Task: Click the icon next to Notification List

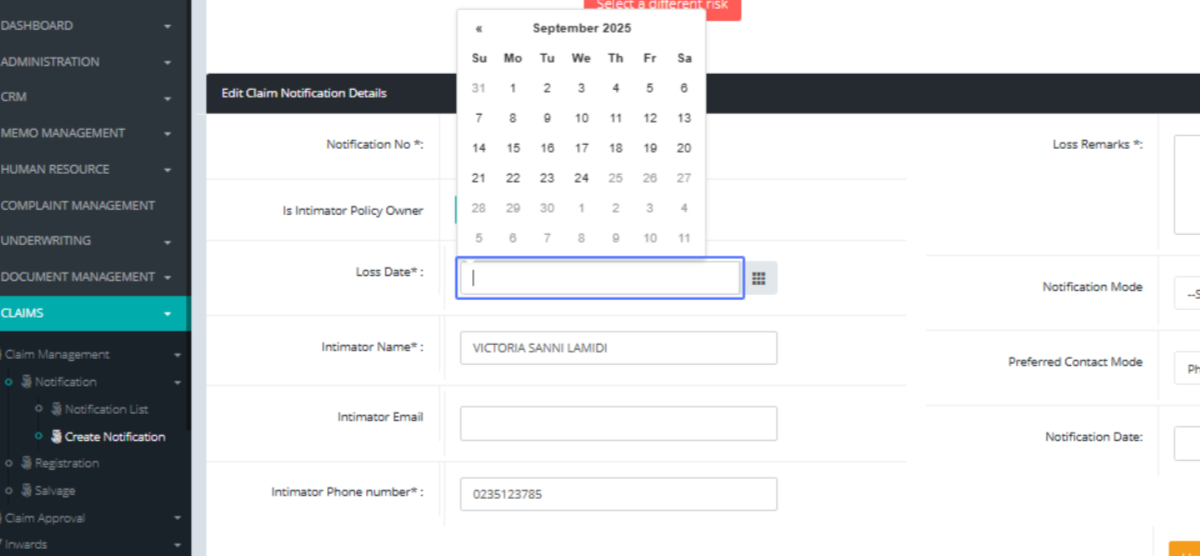Action: coord(56,409)
